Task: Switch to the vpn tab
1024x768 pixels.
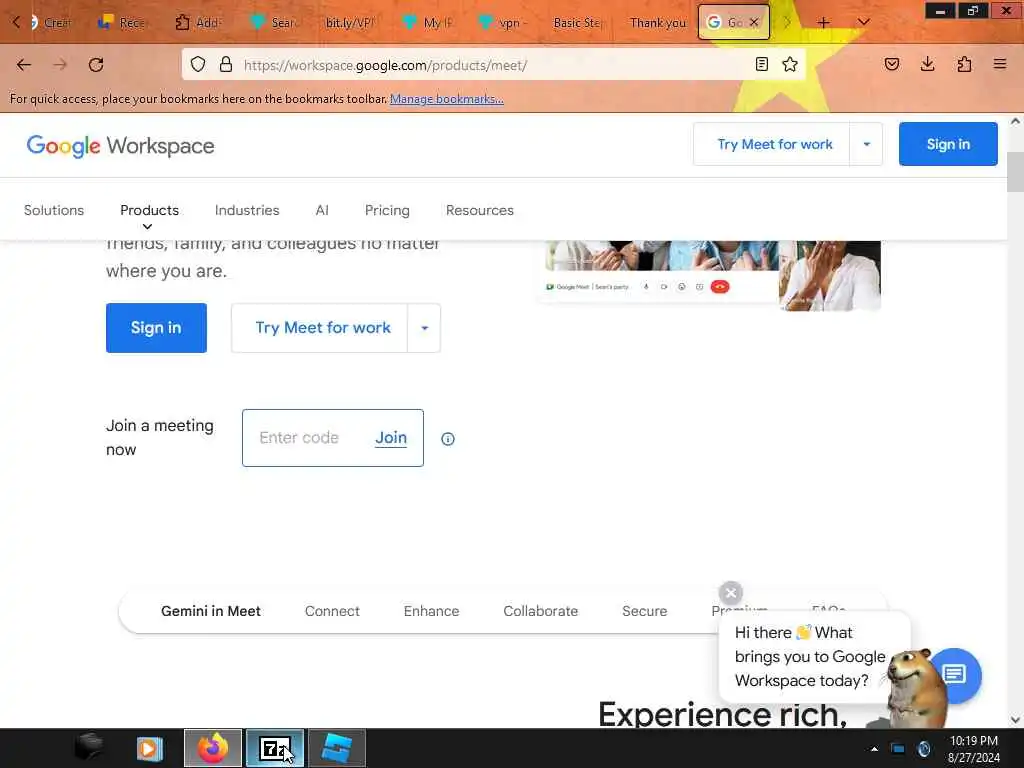Action: point(502,23)
